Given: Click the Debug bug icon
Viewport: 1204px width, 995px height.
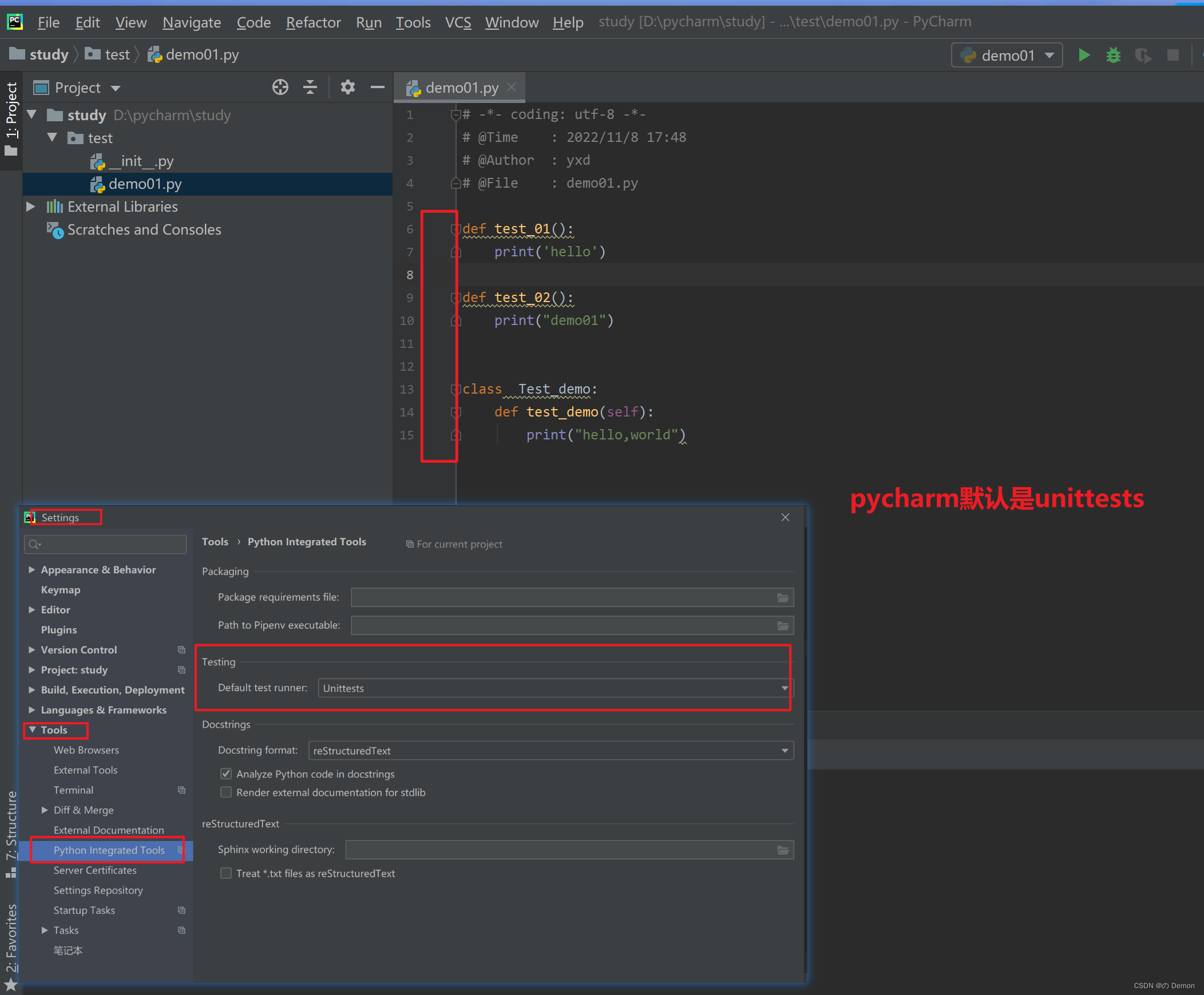Looking at the screenshot, I should [1114, 56].
